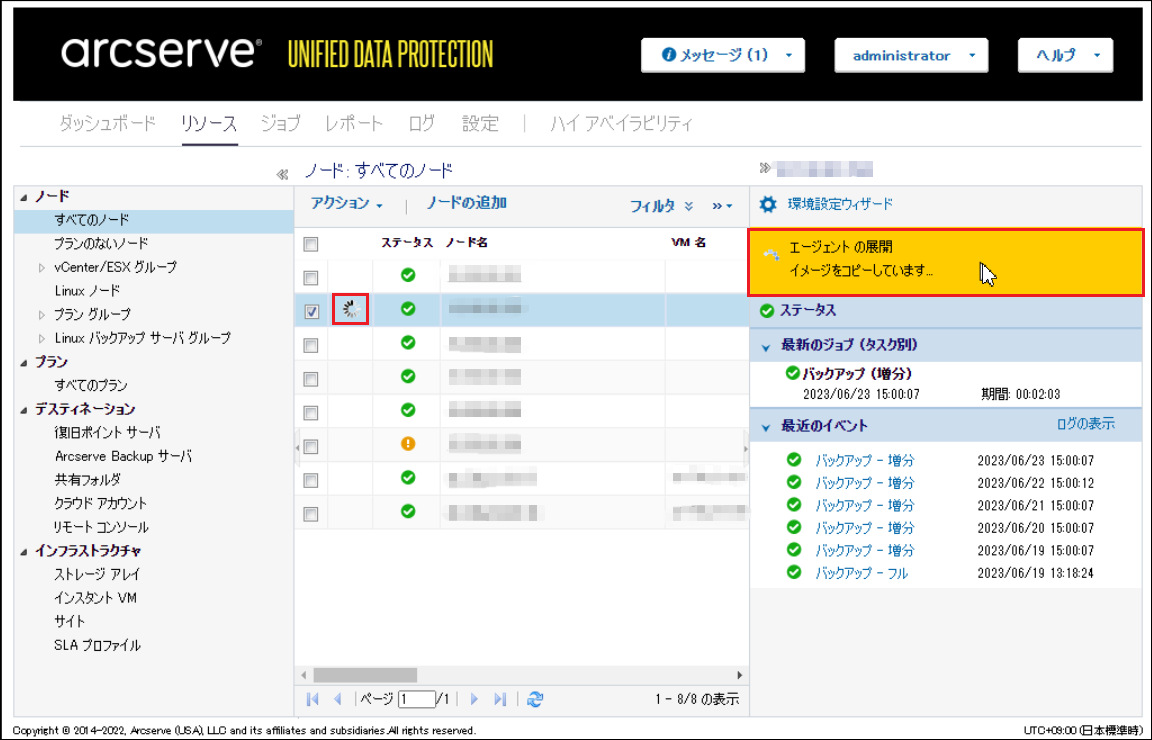The image size is (1152, 740).
Task: Click the ノードの追加 link
Action: [x=466, y=203]
